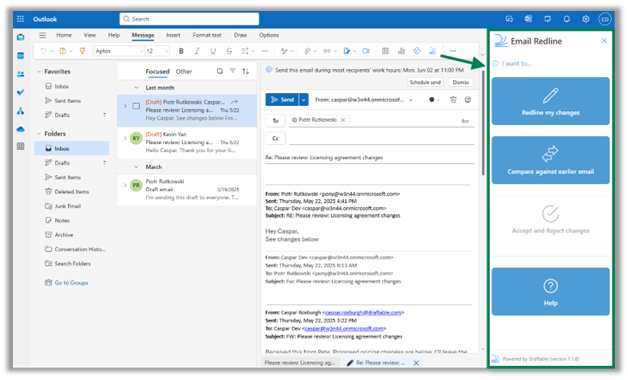The image size is (628, 380).
Task: Click the Cc recipients field
Action: click(x=381, y=138)
